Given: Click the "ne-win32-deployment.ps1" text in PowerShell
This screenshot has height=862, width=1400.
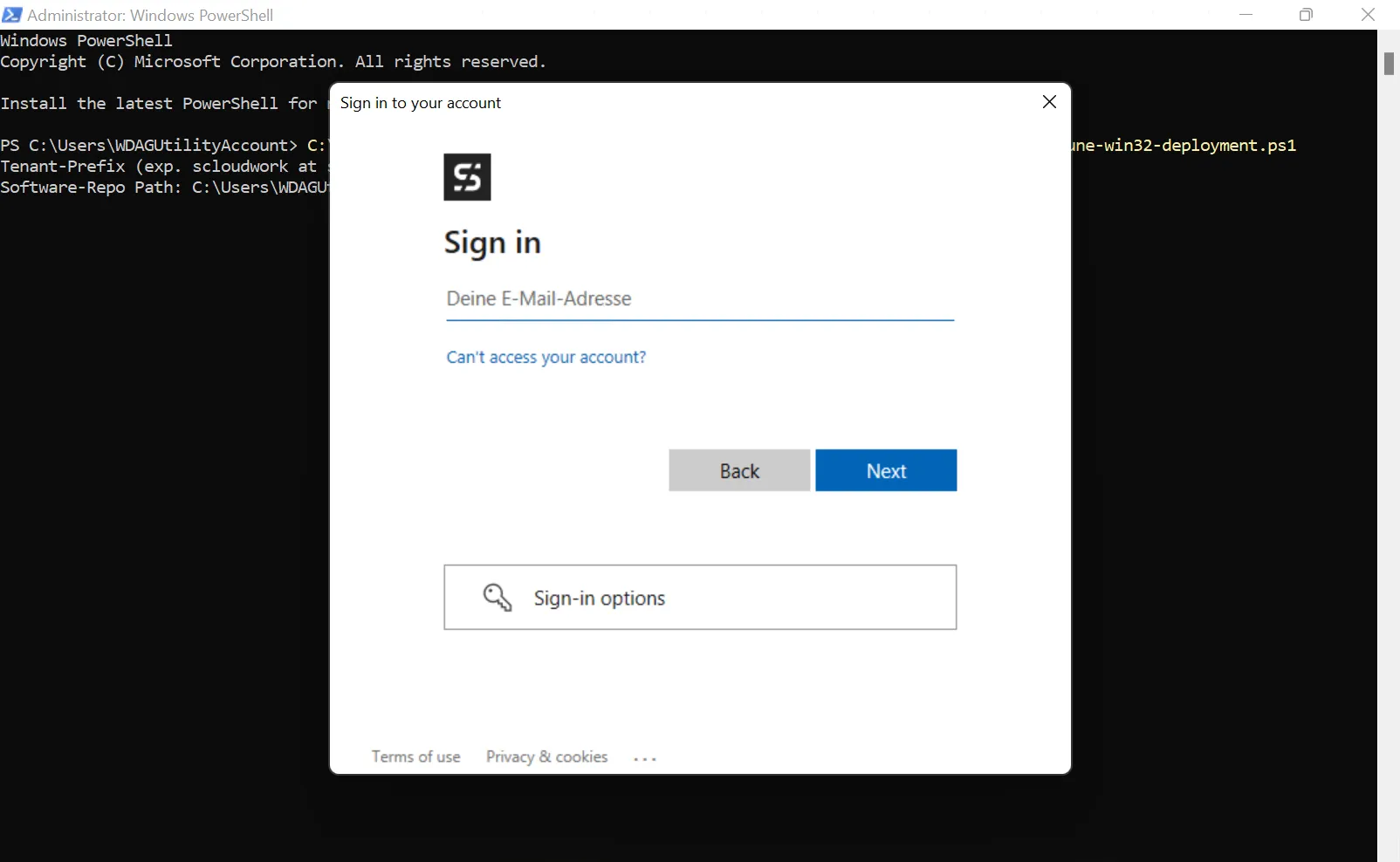Looking at the screenshot, I should click(1184, 146).
